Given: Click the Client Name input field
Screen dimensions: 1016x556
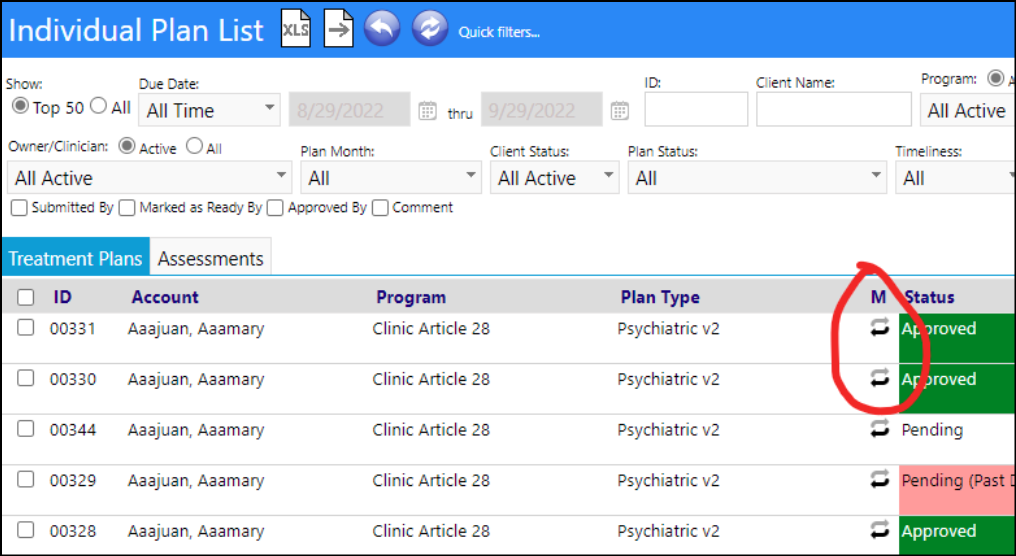Looking at the screenshot, I should 834,109.
